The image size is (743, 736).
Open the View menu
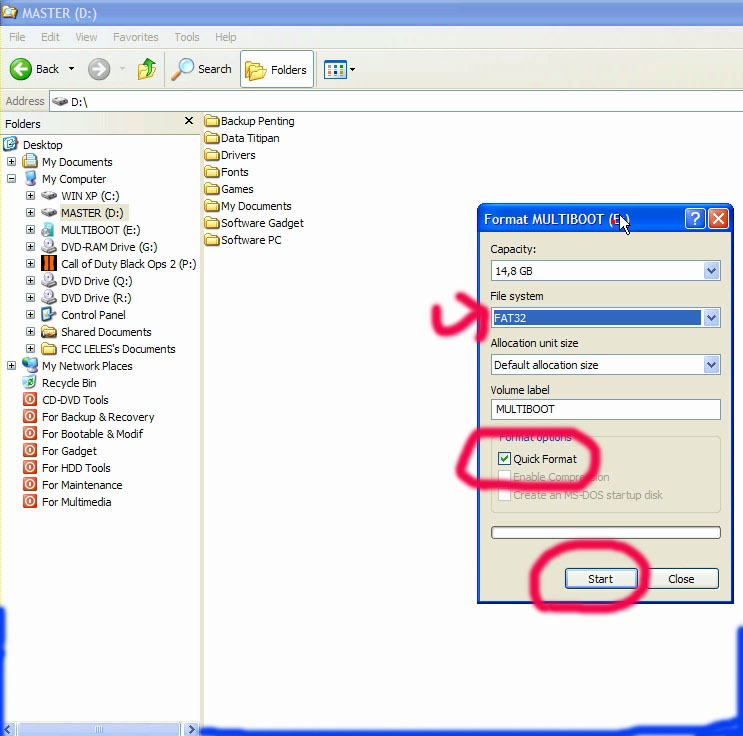point(86,37)
